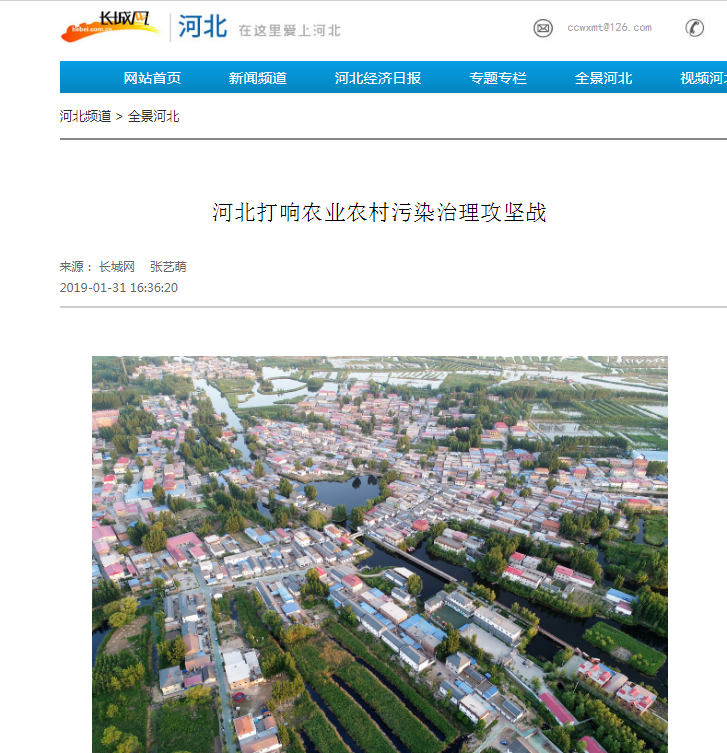Go to the 新闻频道 navigation tab
The height and width of the screenshot is (753, 727).
(257, 78)
